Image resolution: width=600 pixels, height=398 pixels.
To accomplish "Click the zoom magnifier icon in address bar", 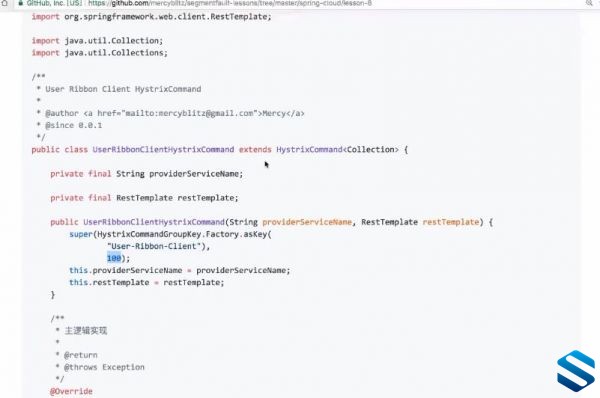I will 589,3.
